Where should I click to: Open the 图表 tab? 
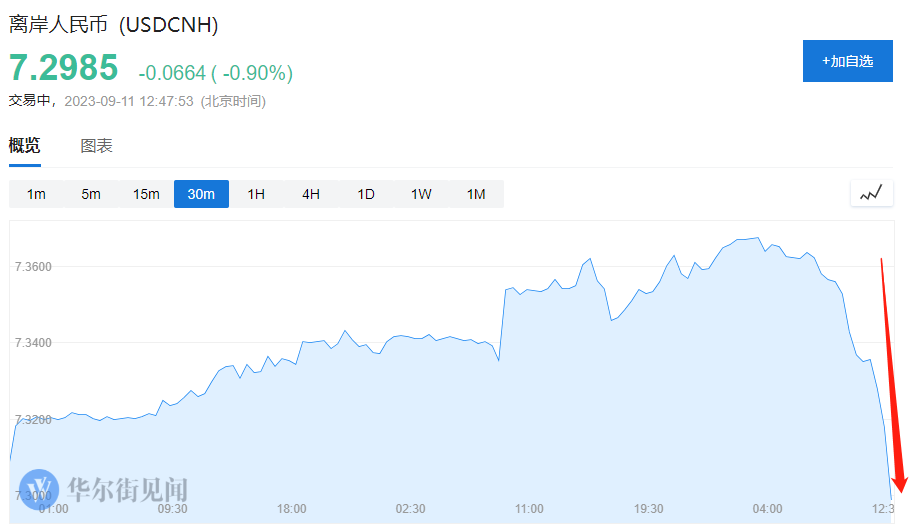click(97, 146)
